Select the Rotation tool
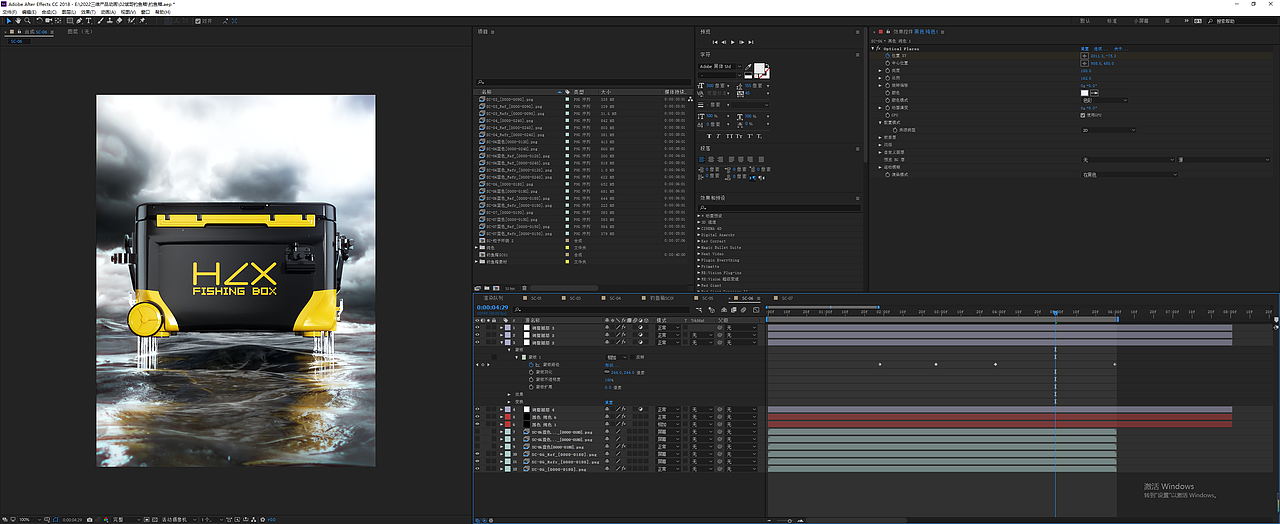The height and width of the screenshot is (524, 1280). click(39, 21)
